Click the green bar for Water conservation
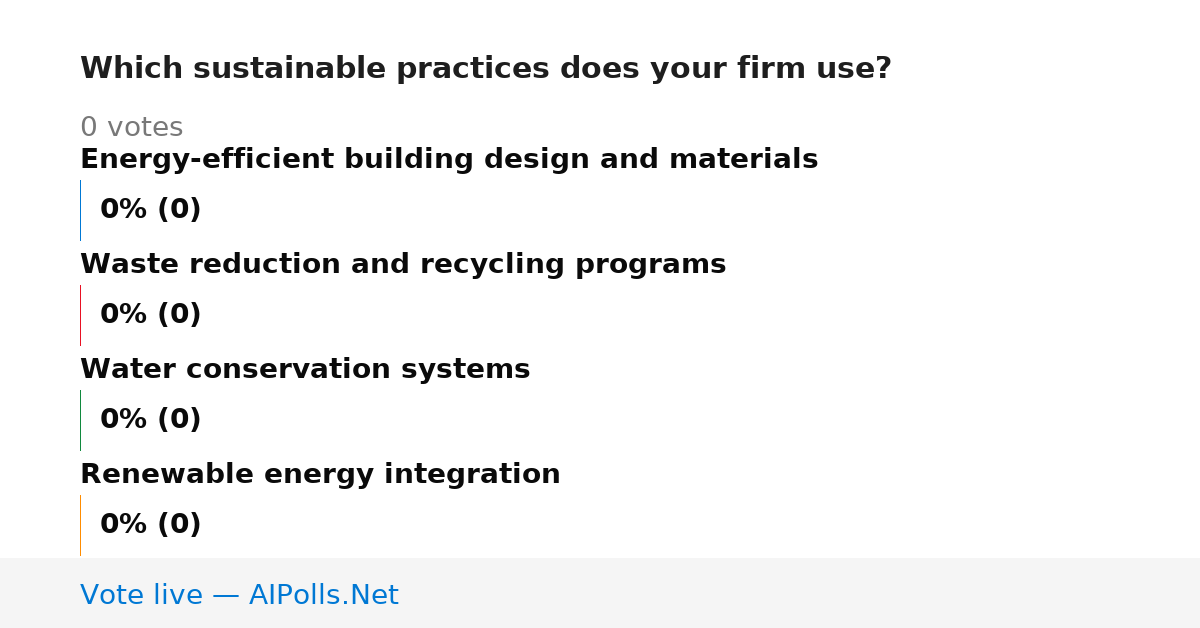Image resolution: width=1200 pixels, height=628 pixels. pos(80,420)
